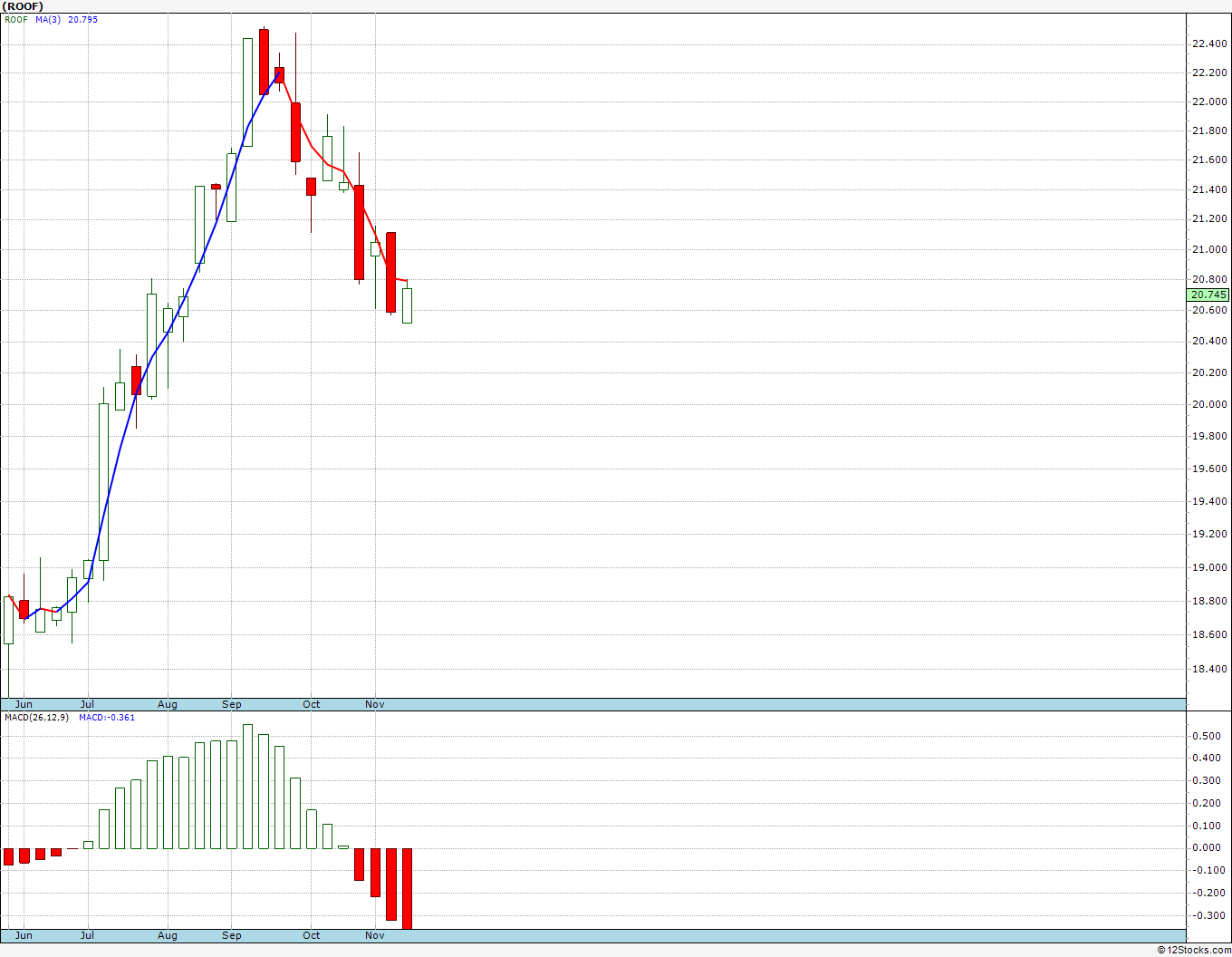Click Sep on the price chart time axis
The height and width of the screenshot is (957, 1232).
click(x=232, y=704)
